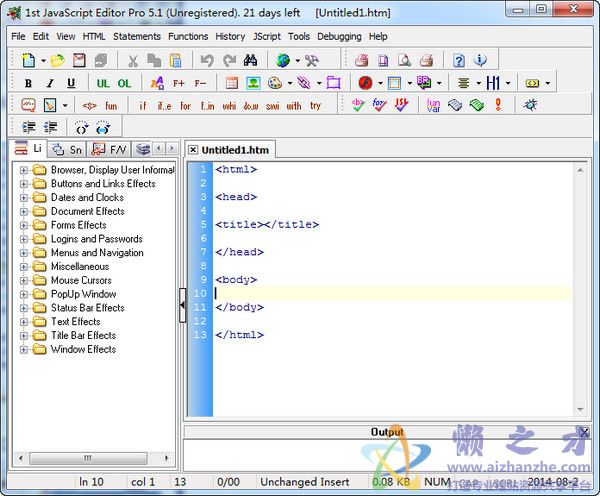The image size is (600, 496).
Task: Click the editor scrollbar up arrow
Action: [580, 170]
